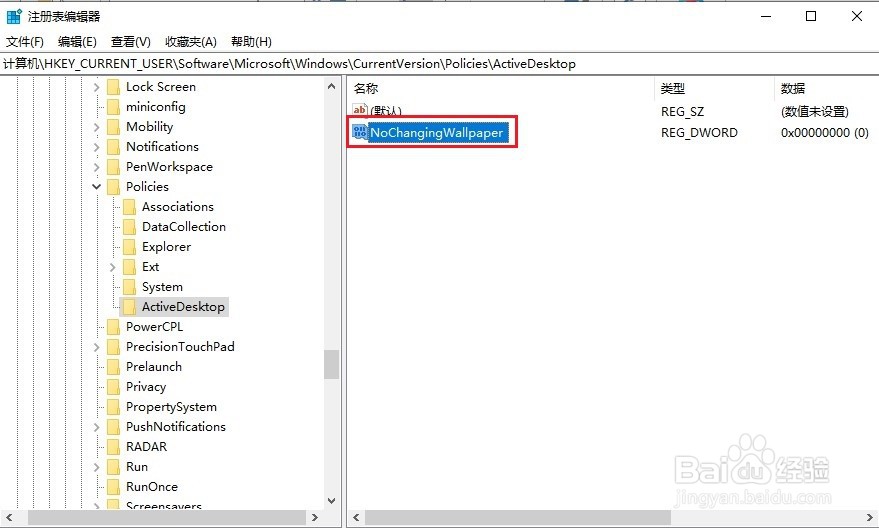Select the RunOnce folder icon
This screenshot has height=528, width=879.
tap(113, 487)
